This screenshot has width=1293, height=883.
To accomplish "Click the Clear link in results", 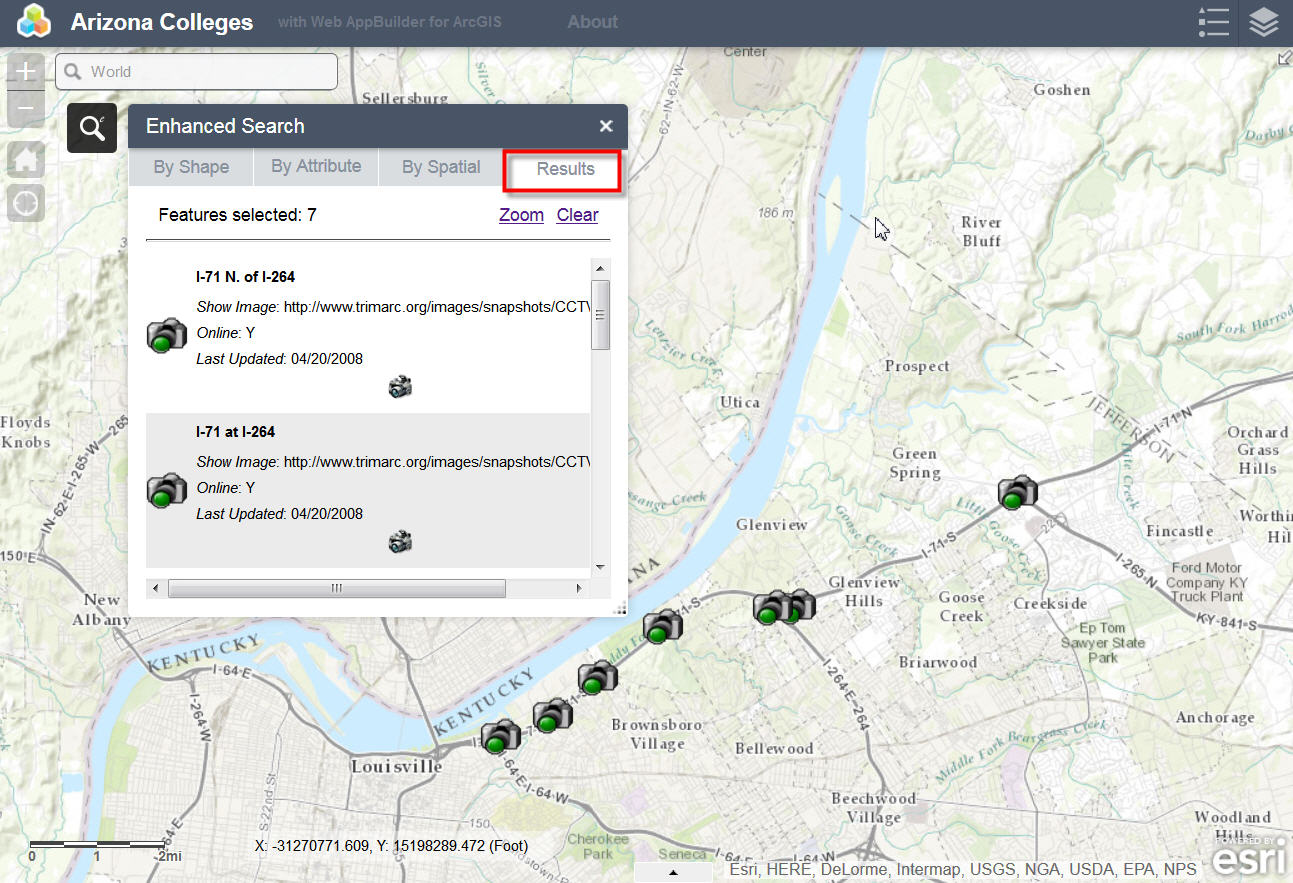I will pyautogui.click(x=577, y=215).
